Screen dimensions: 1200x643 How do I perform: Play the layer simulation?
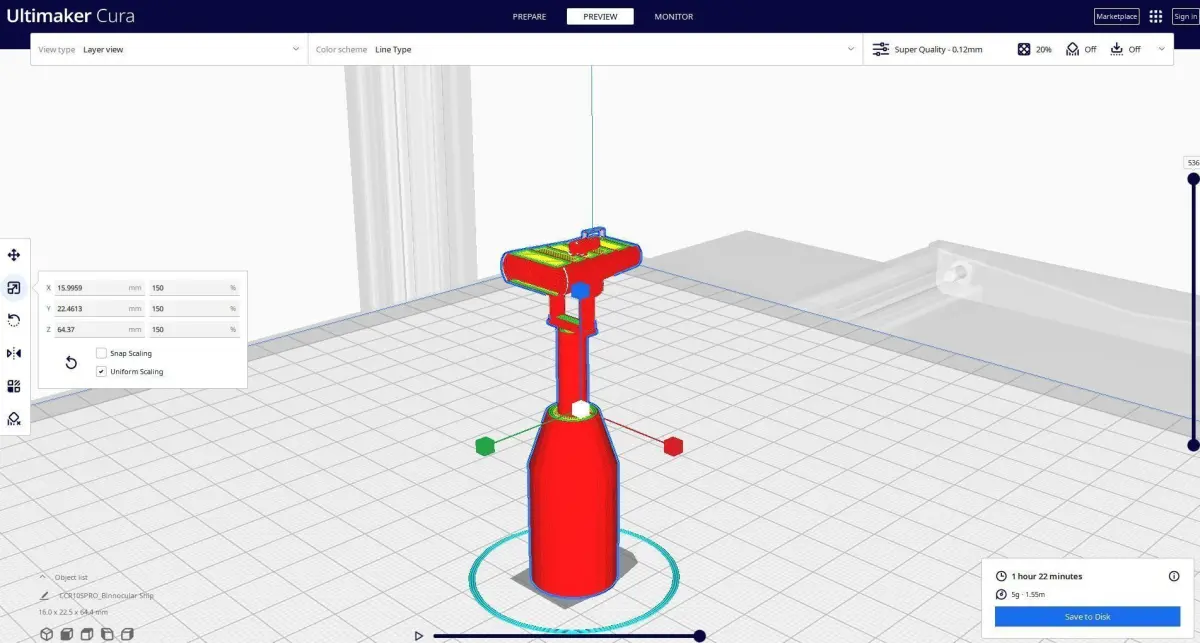pos(419,635)
